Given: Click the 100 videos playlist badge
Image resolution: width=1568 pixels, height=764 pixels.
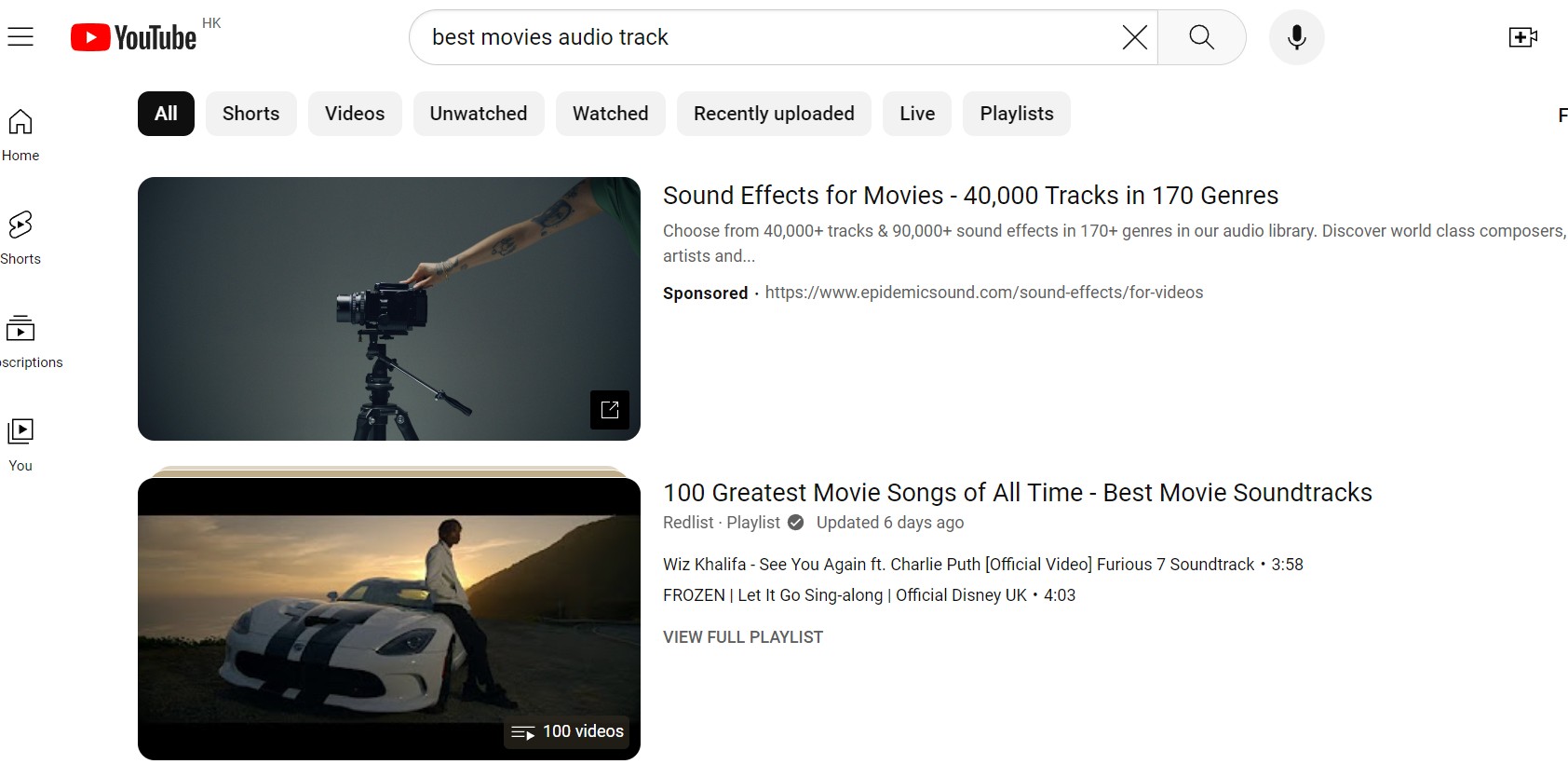Looking at the screenshot, I should 567,731.
